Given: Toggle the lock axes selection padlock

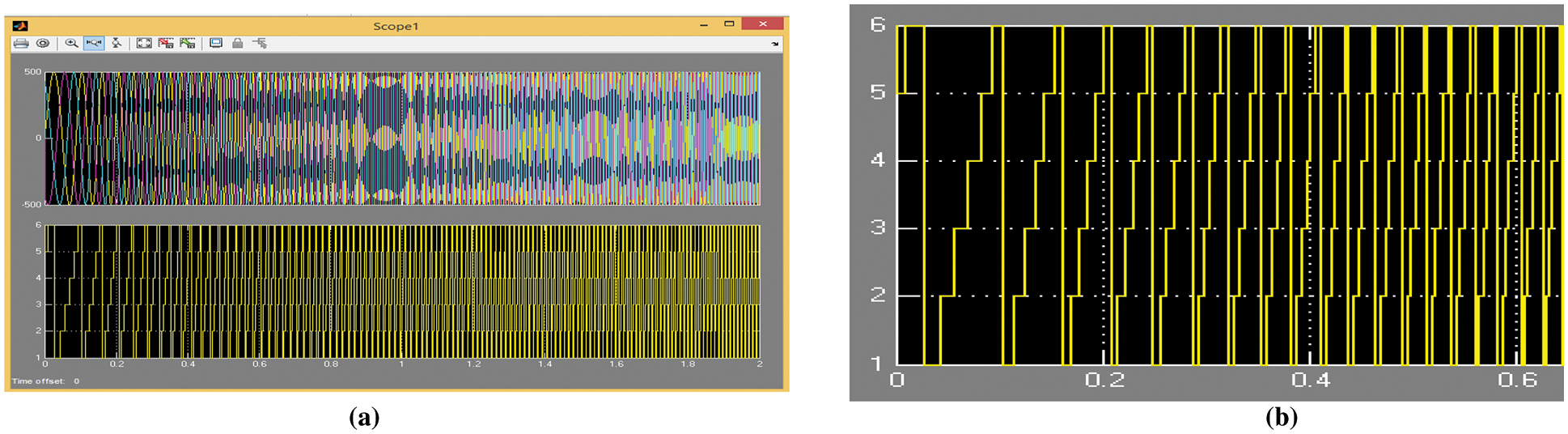Looking at the screenshot, I should (238, 44).
